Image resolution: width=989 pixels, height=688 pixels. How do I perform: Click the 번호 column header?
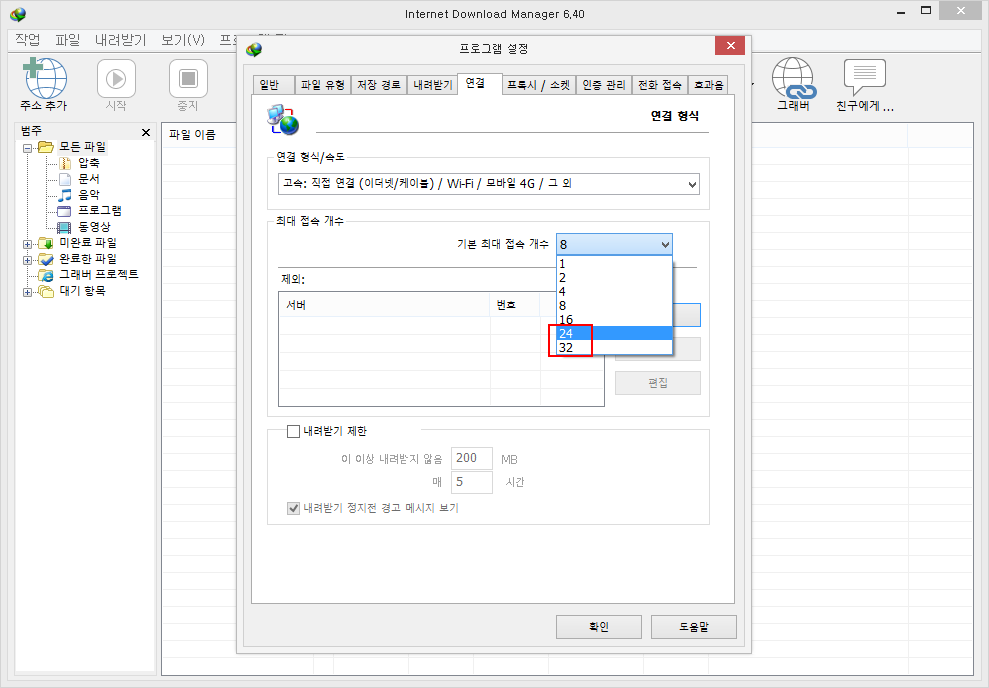coord(515,305)
